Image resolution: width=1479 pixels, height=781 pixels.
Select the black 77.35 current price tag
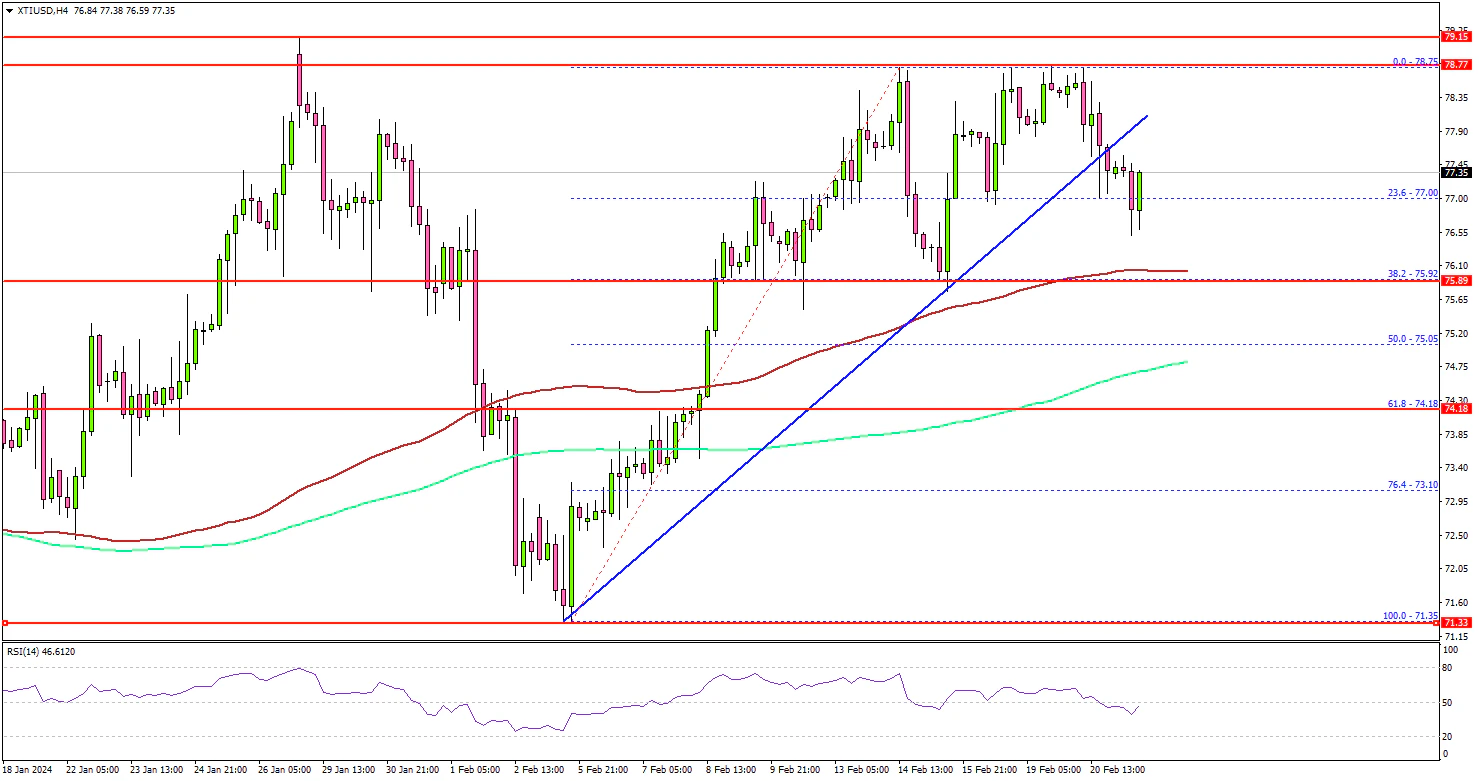(1455, 172)
